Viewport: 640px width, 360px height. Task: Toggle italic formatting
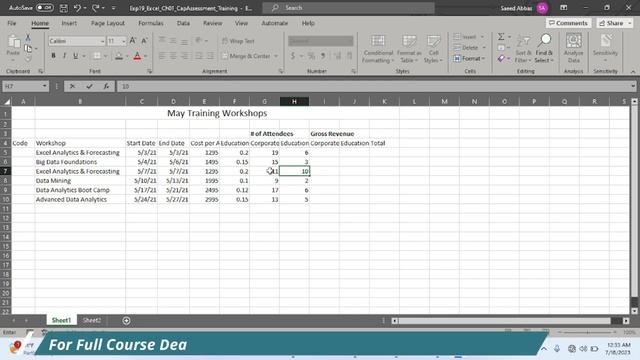point(64,56)
